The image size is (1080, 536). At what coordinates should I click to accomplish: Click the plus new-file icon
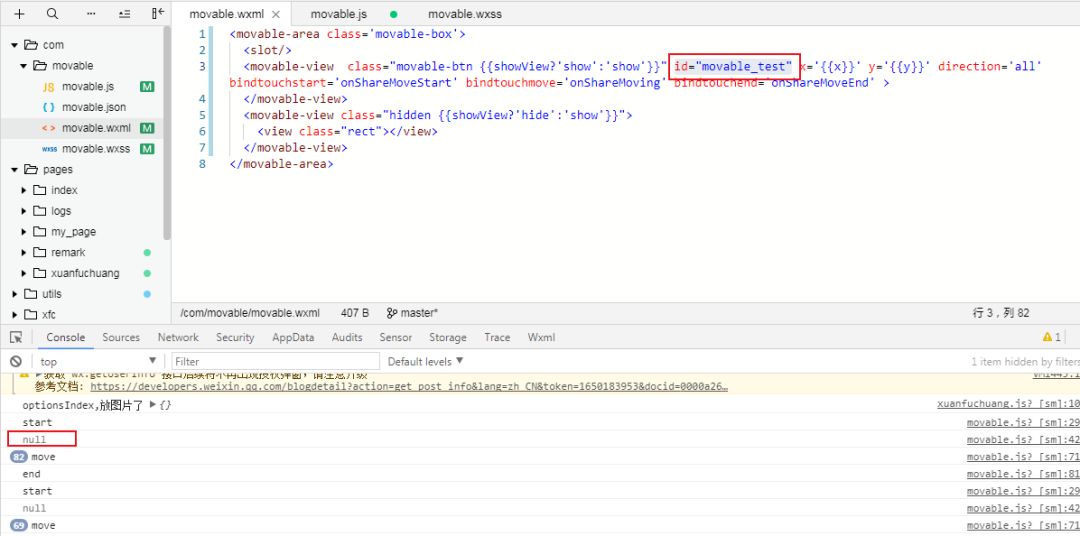[x=19, y=14]
